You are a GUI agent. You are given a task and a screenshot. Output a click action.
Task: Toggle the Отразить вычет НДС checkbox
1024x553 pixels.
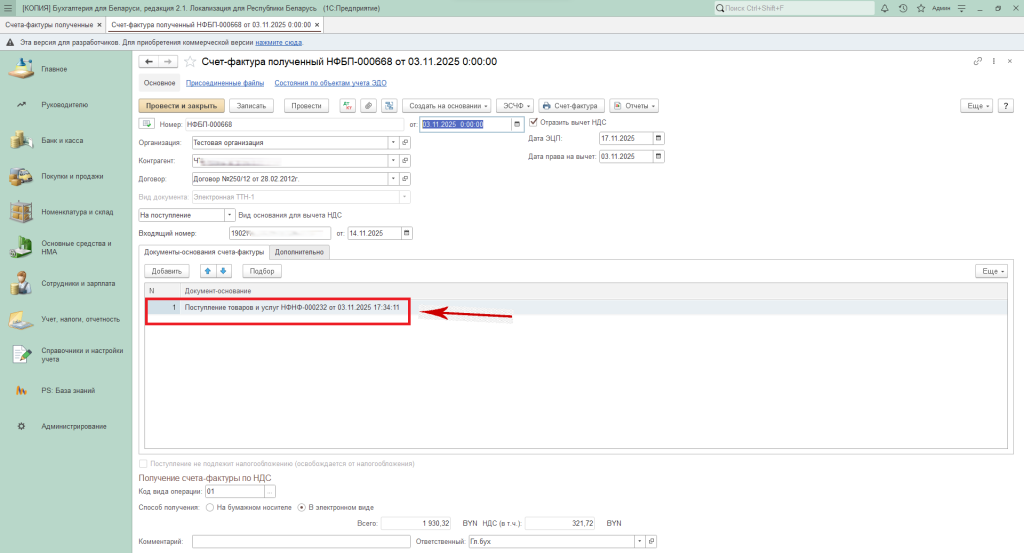pyautogui.click(x=534, y=122)
